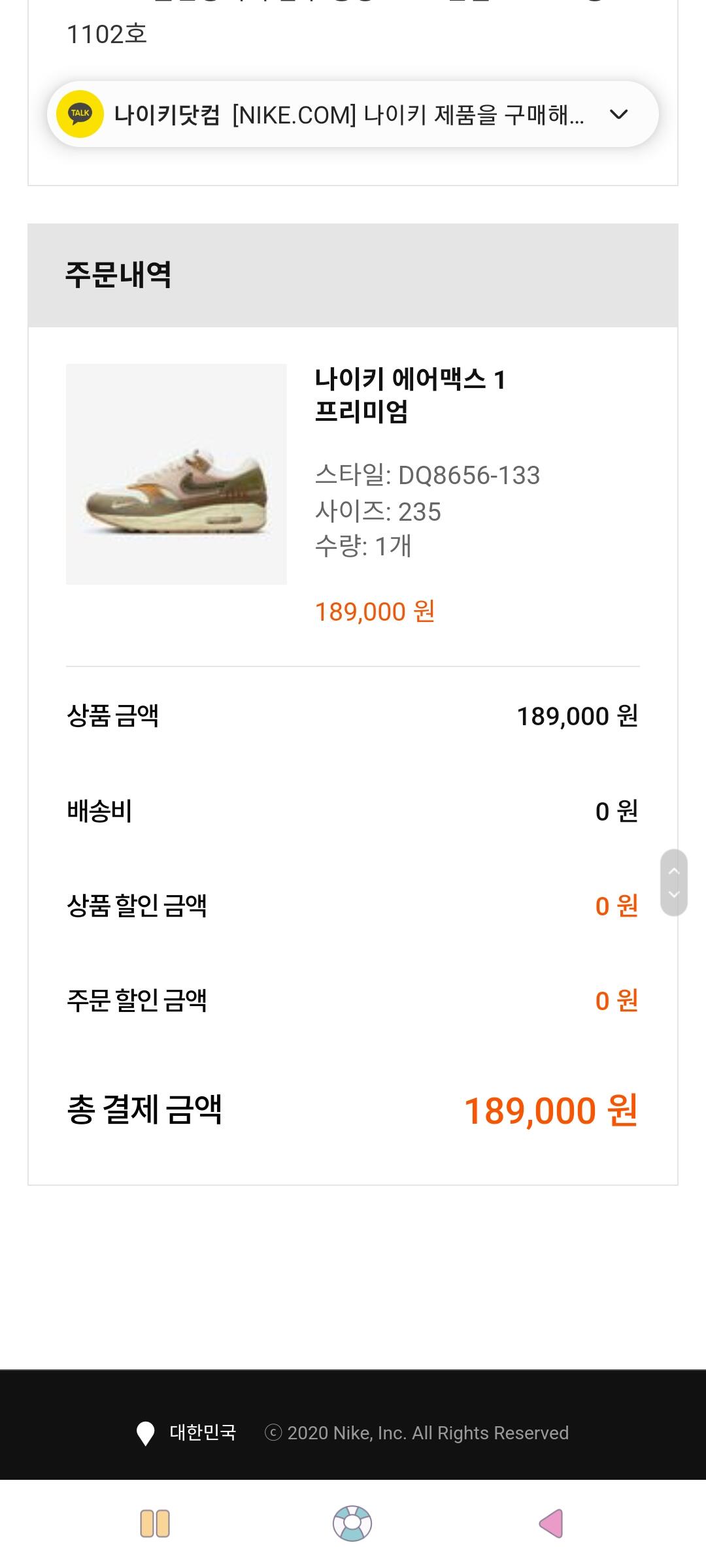Tap the pink back navigation arrow

[x=551, y=1524]
